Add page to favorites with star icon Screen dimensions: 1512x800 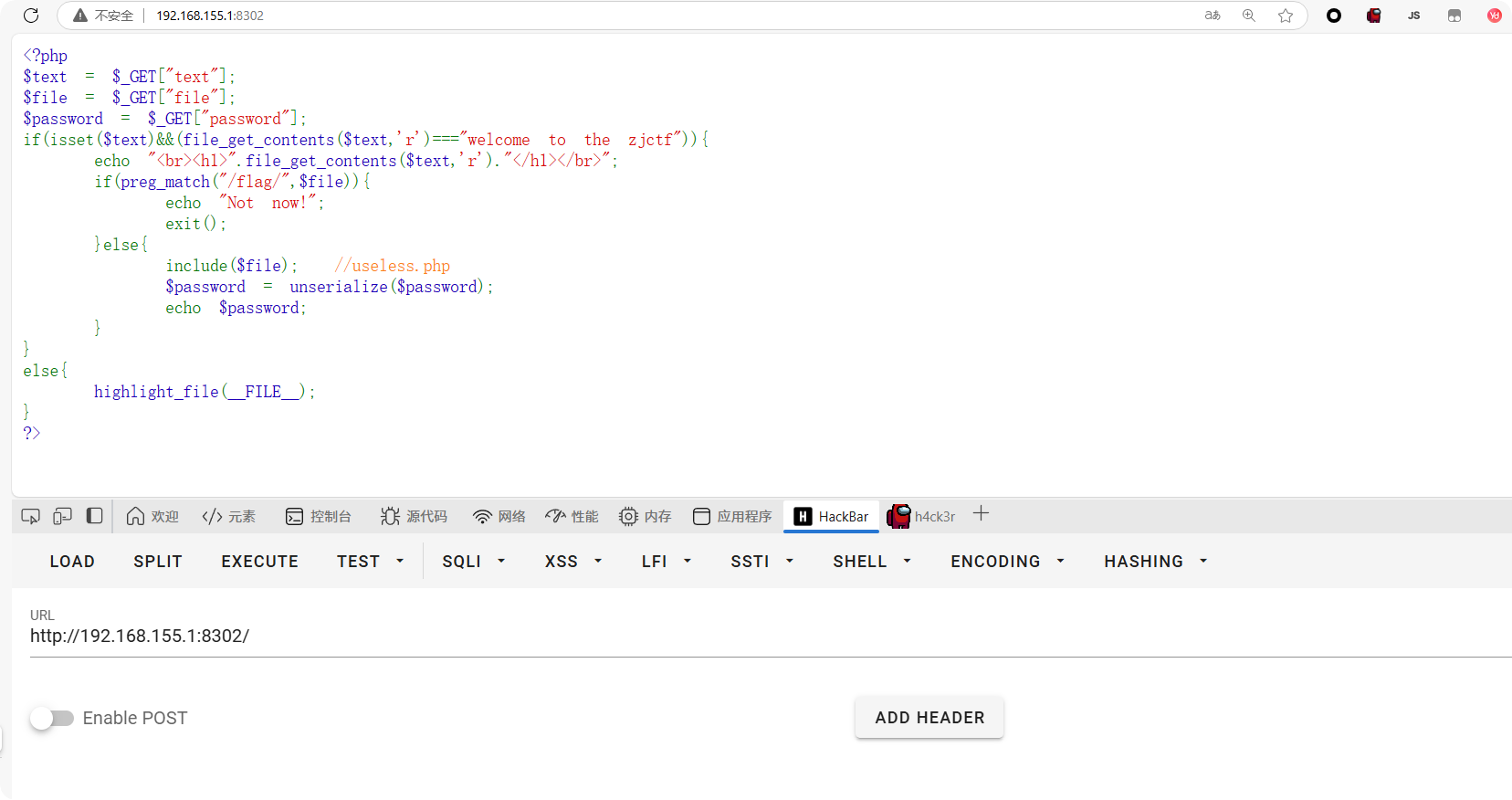click(x=1286, y=16)
